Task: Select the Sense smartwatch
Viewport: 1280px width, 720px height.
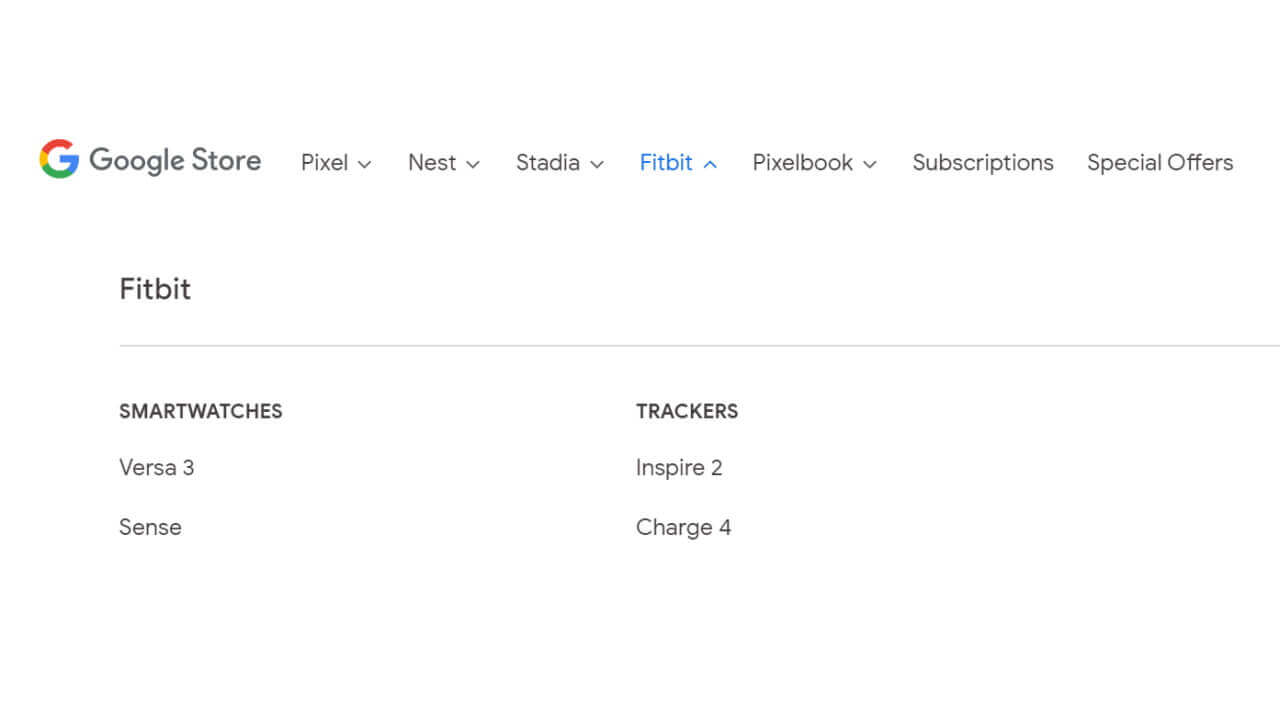Action: tap(150, 527)
